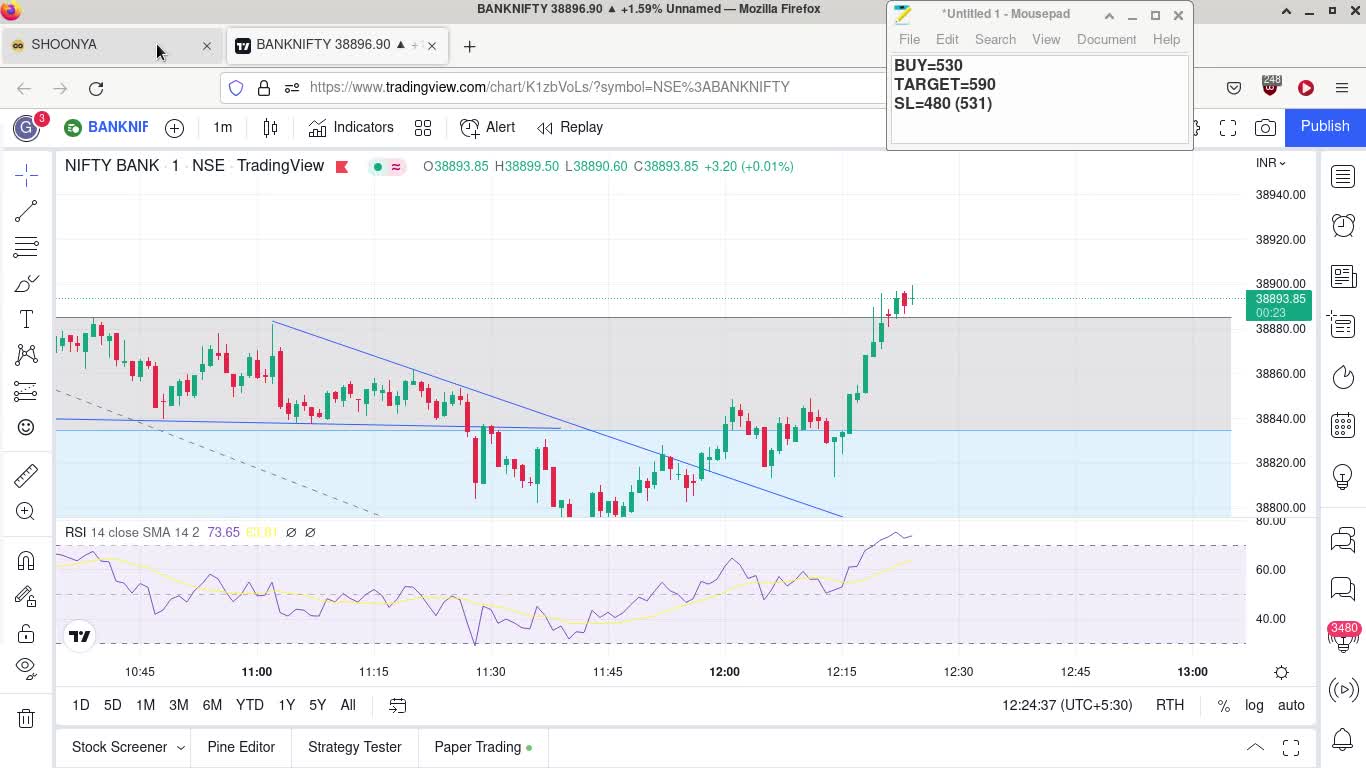This screenshot has width=1366, height=768.
Task: Select the trend line drawing tool
Action: tap(26, 211)
